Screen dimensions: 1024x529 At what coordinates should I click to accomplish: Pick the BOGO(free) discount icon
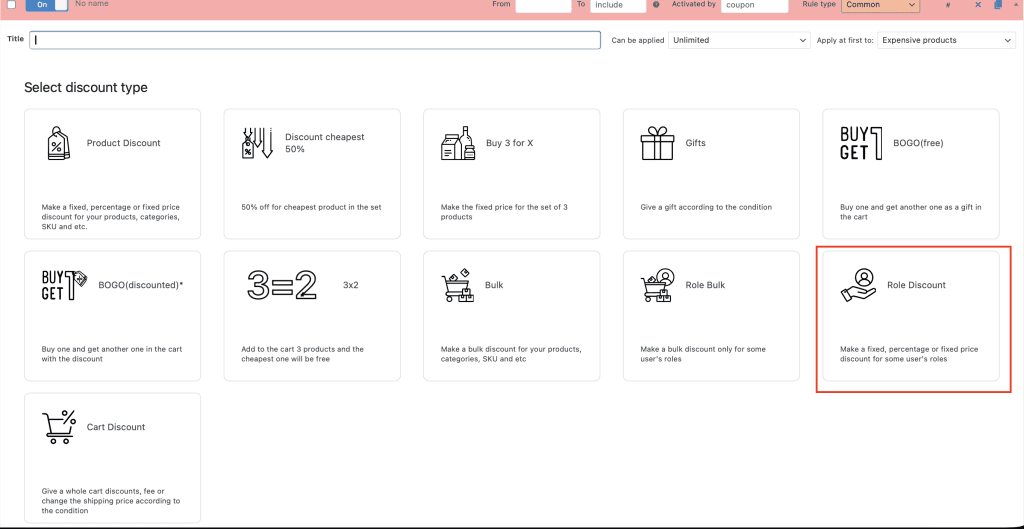point(861,144)
